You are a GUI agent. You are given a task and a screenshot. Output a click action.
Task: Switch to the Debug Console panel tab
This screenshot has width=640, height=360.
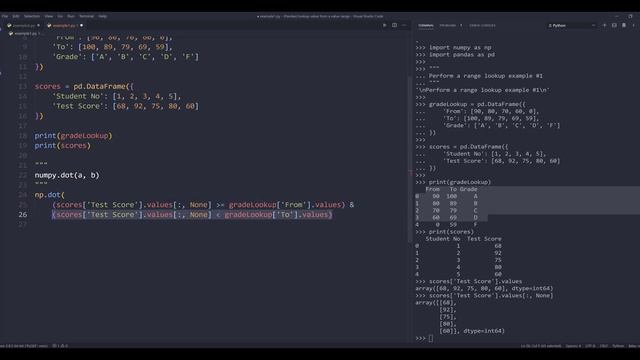pos(482,25)
